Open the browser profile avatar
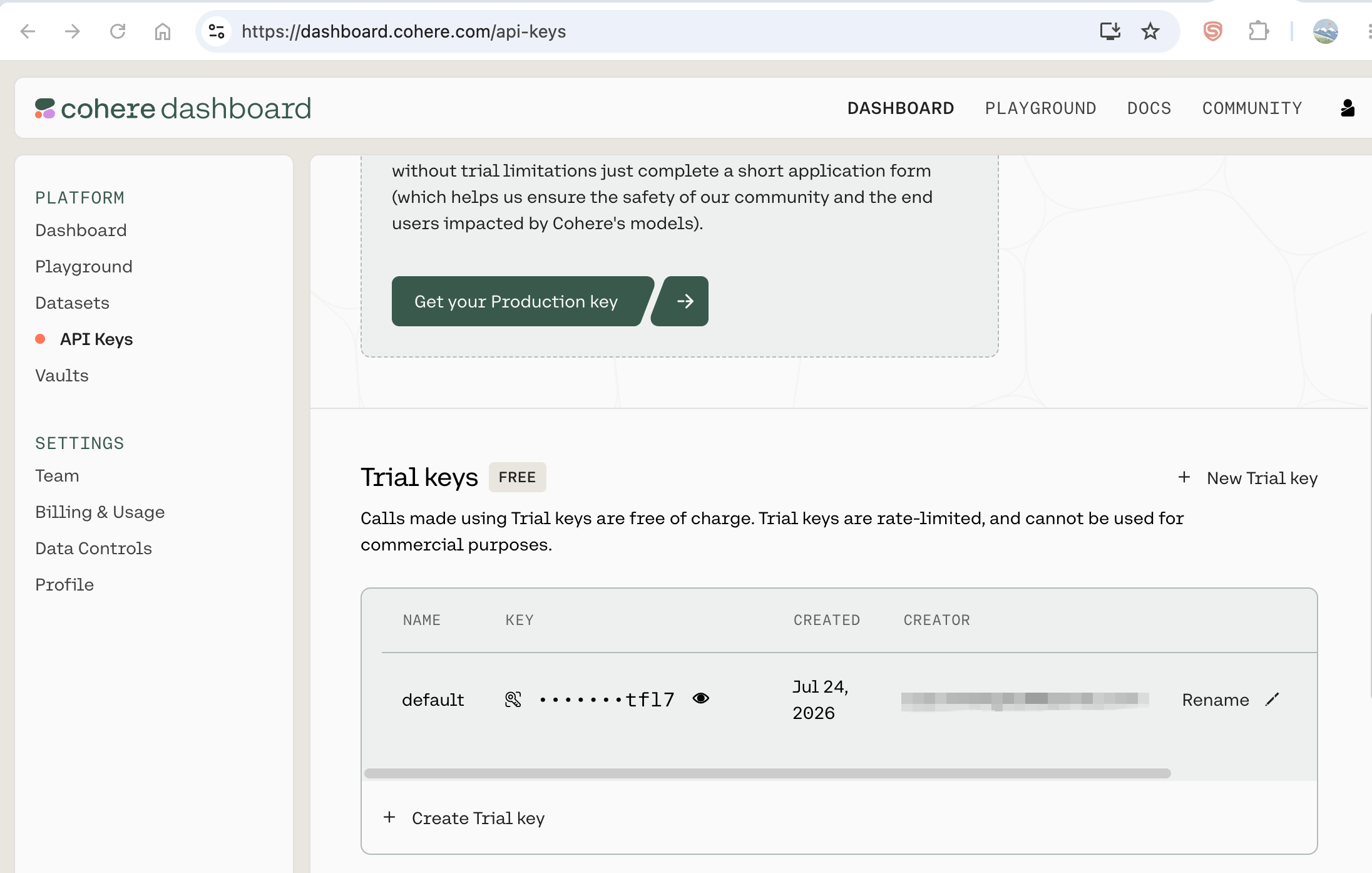Screen dimensions: 1372x873 pos(1326,31)
